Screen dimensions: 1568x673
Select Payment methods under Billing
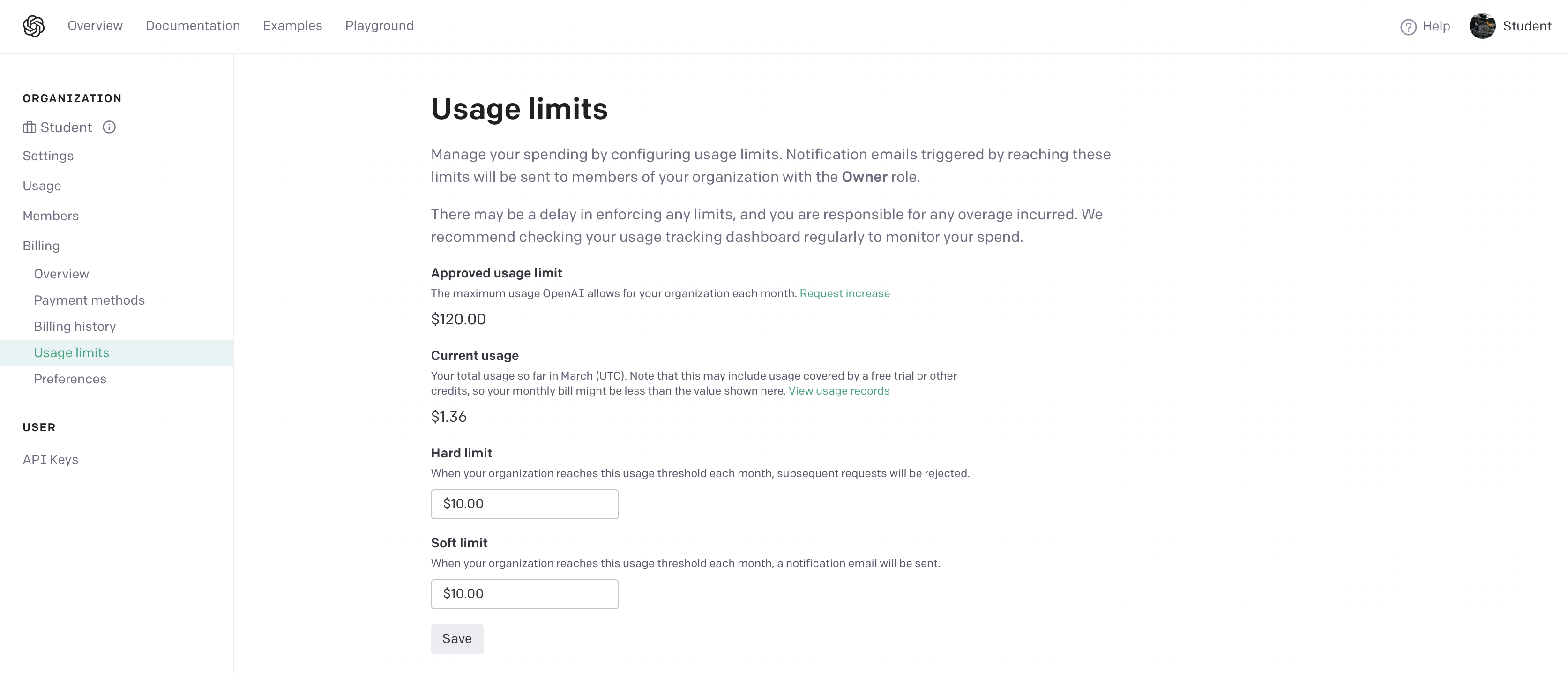tap(90, 300)
